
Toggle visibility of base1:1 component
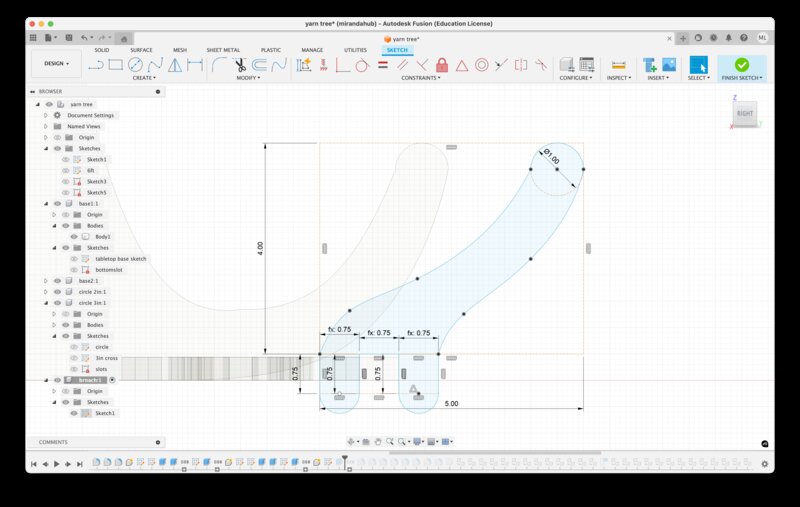click(x=57, y=203)
